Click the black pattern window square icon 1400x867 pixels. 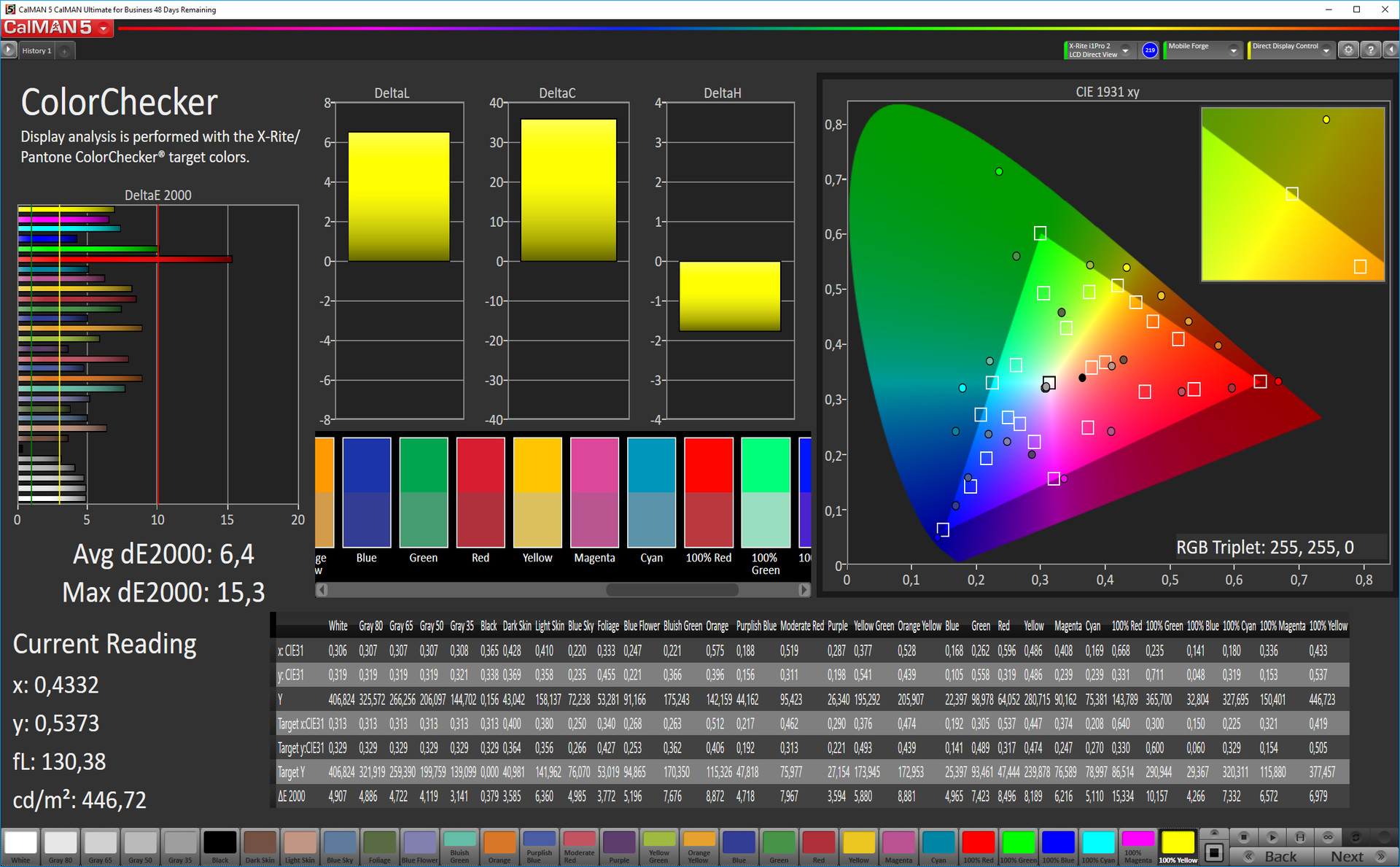pos(1214,852)
